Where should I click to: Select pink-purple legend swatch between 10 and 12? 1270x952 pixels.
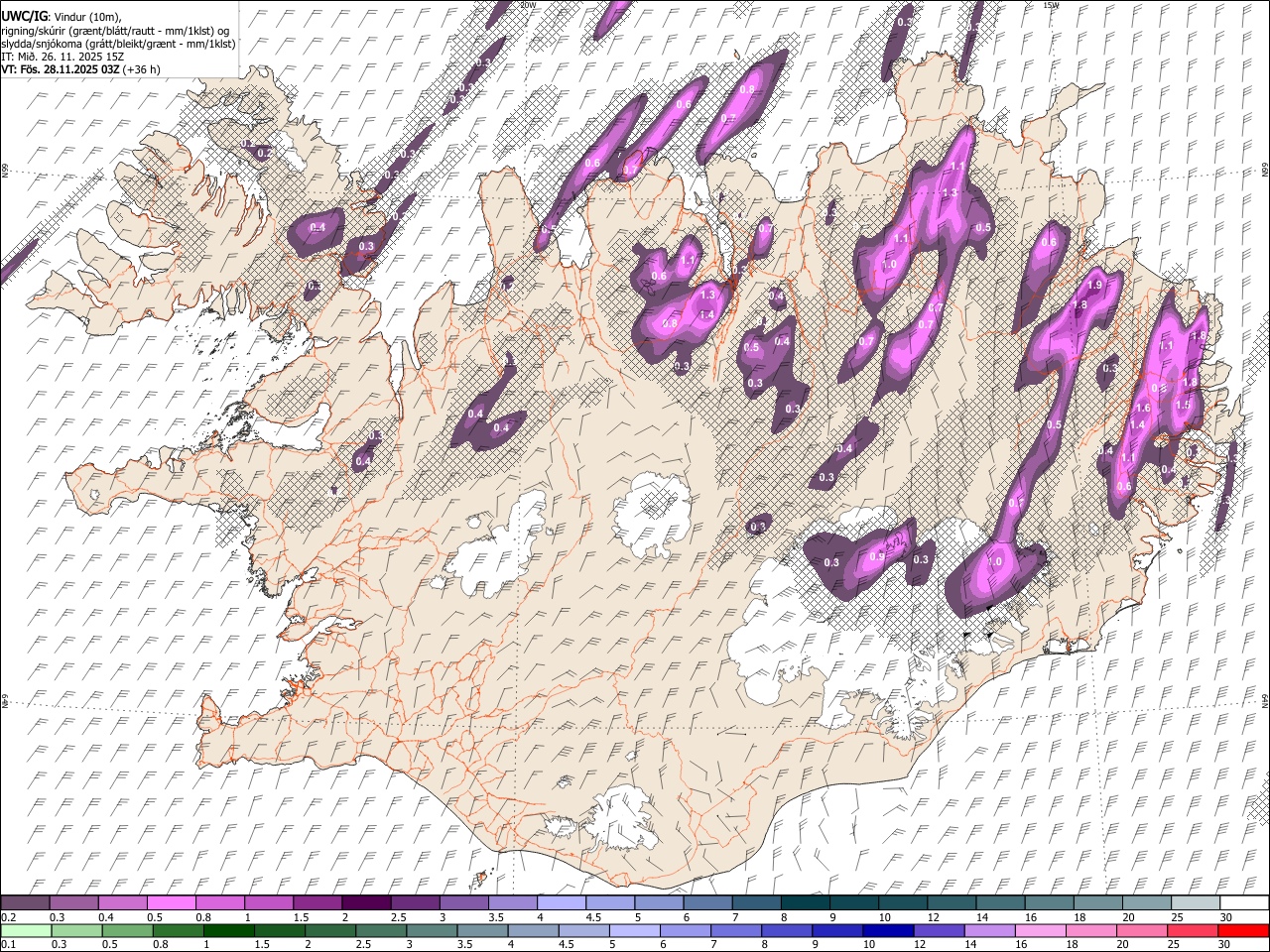(902, 902)
